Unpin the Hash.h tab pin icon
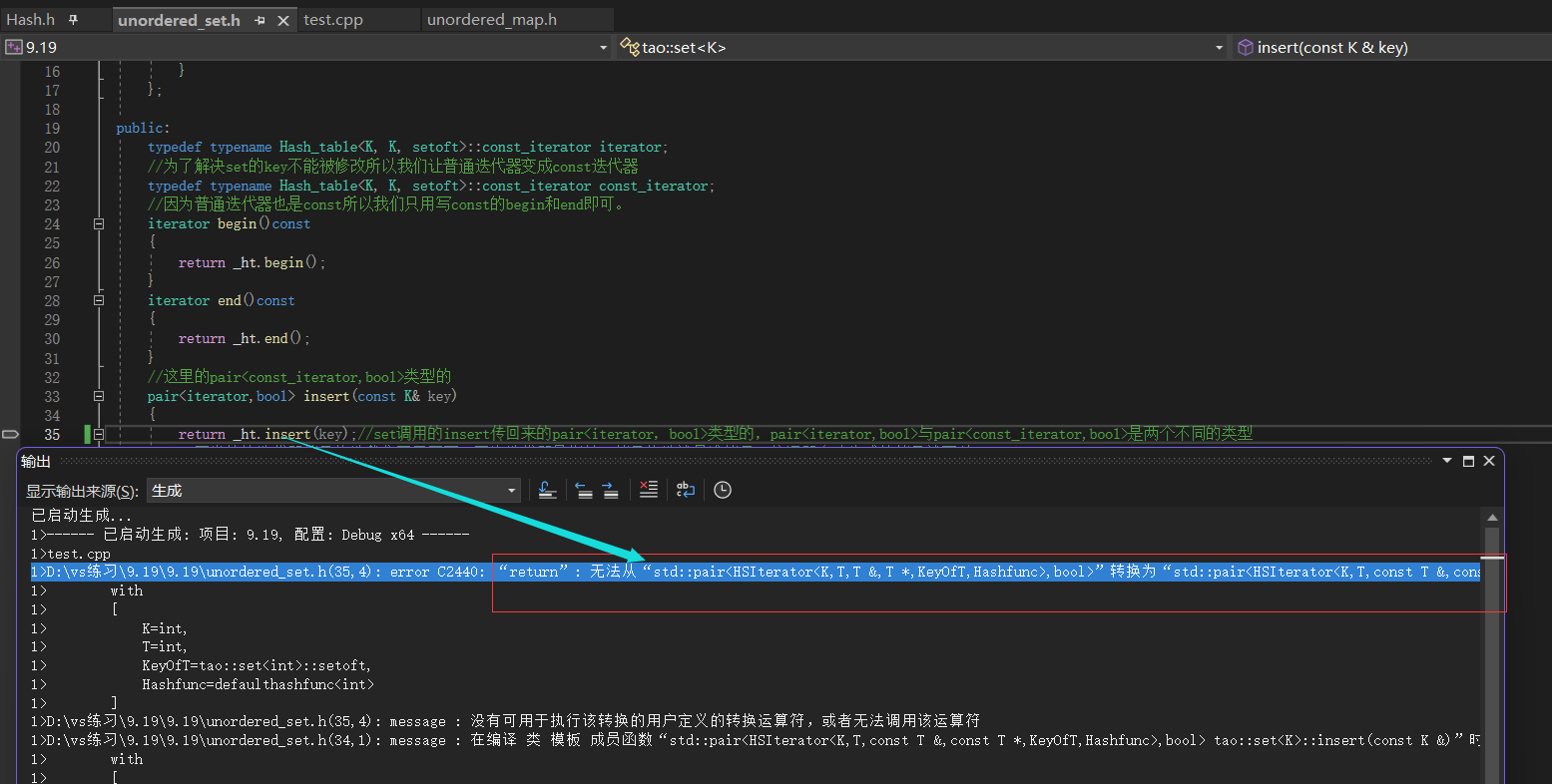This screenshot has width=1552, height=784. pos(74,20)
